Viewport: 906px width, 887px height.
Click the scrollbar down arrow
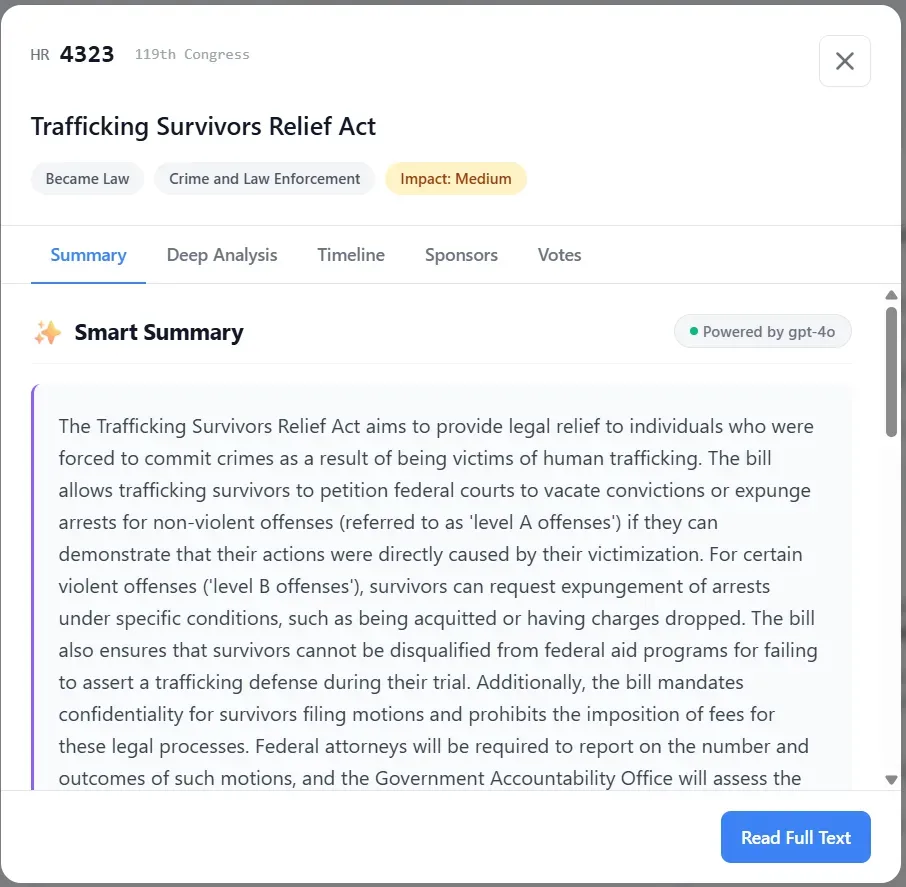pos(890,778)
